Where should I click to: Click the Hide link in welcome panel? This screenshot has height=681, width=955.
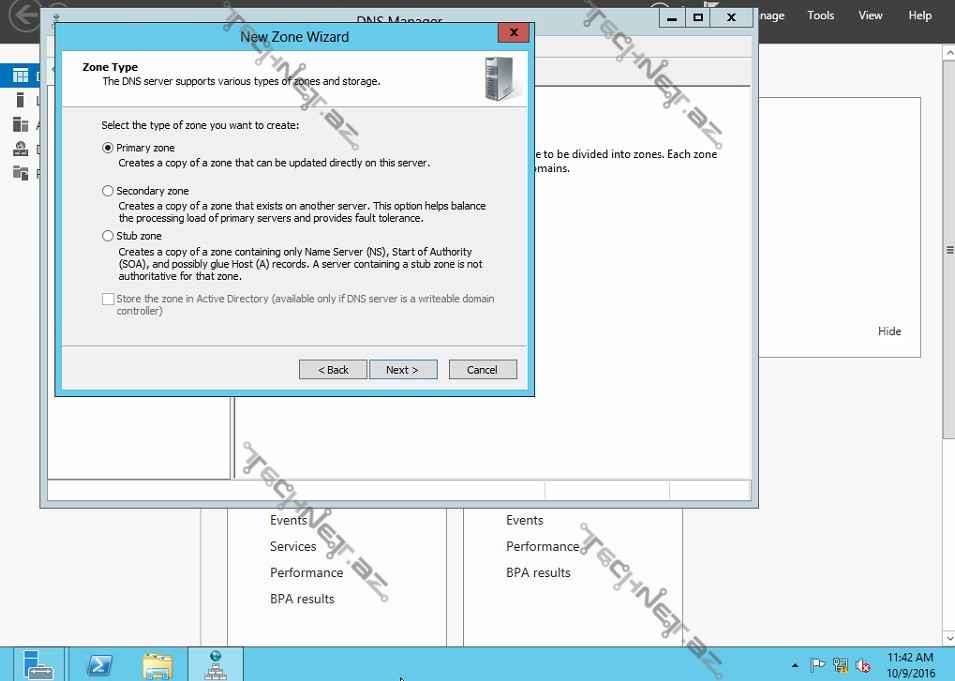point(889,332)
